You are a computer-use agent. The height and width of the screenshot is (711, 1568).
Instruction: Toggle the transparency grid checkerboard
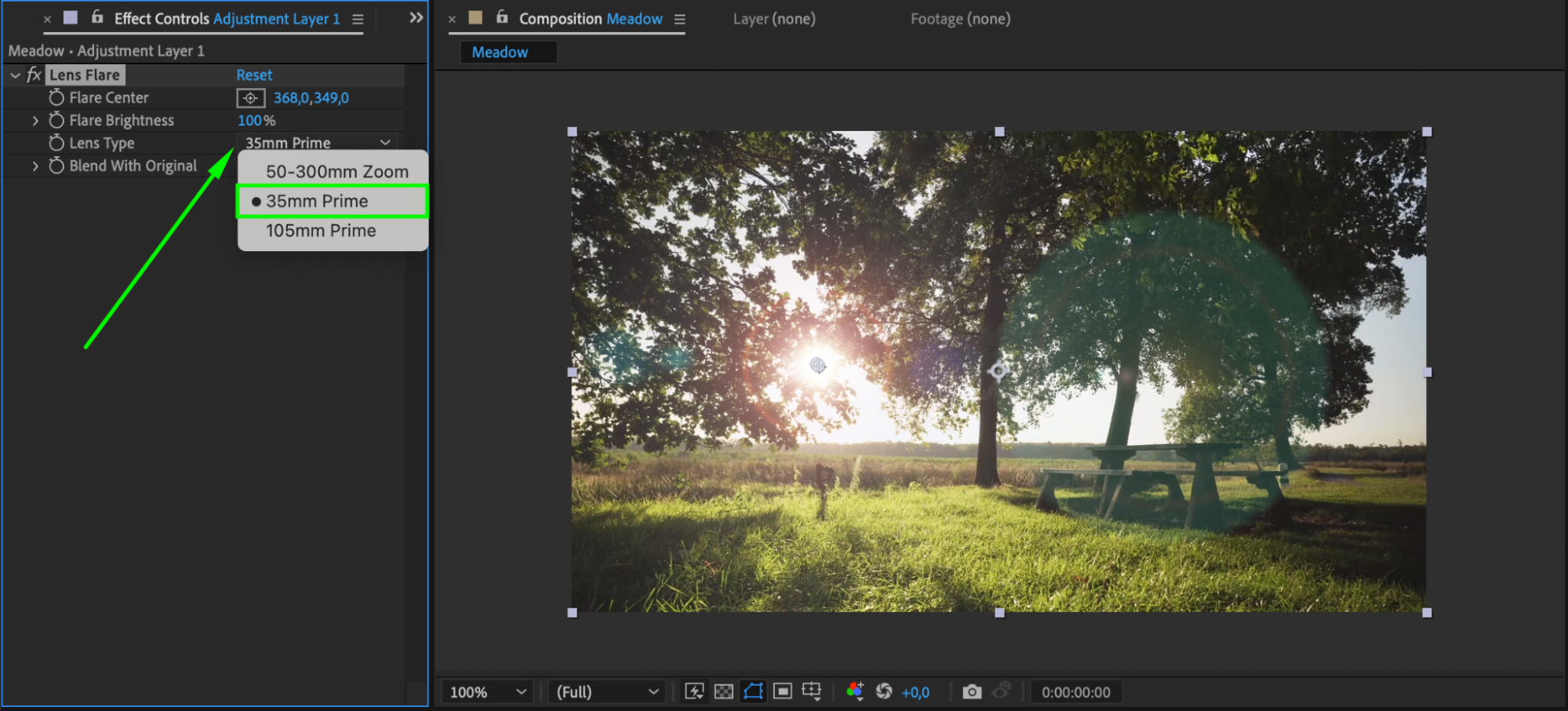click(723, 691)
